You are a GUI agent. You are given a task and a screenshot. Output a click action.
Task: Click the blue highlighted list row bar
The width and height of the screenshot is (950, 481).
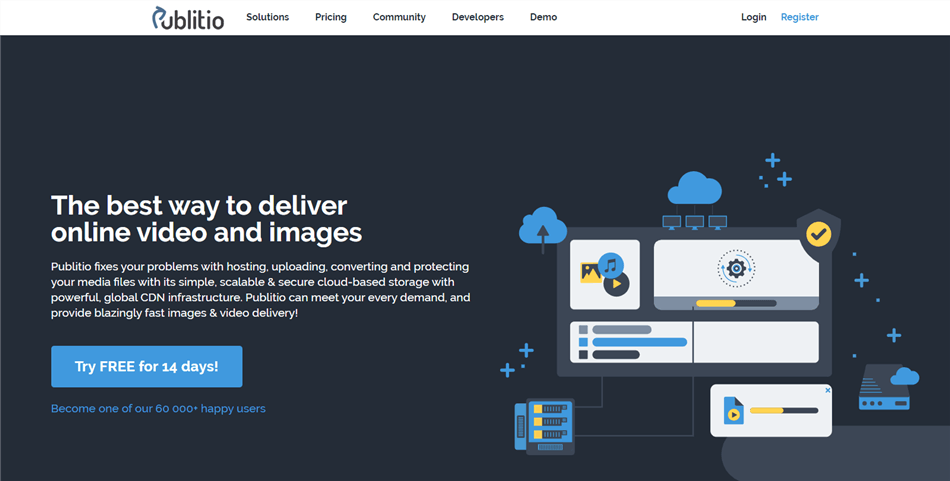pyautogui.click(x=639, y=342)
